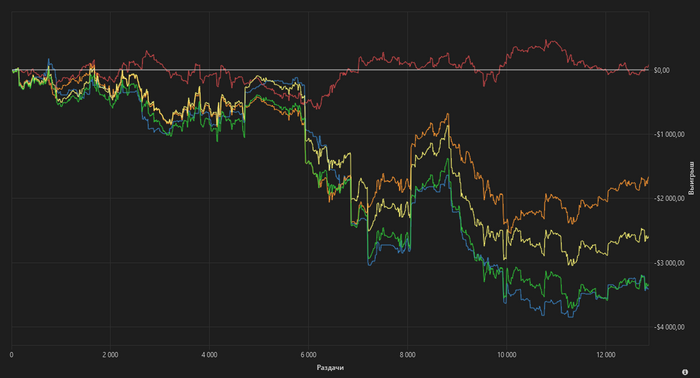
Task: Click the -$4 000,00 axis label
Action: click(669, 327)
